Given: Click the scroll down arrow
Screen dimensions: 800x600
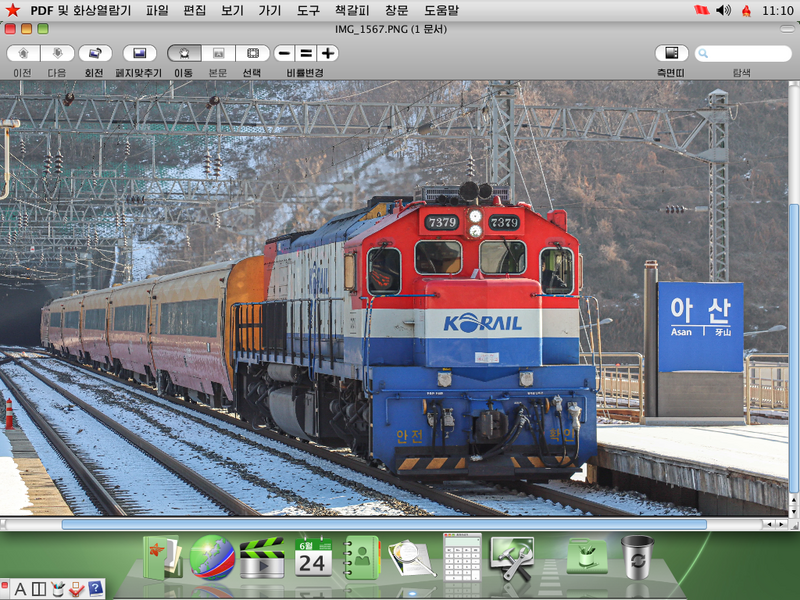Looking at the screenshot, I should point(794,511).
